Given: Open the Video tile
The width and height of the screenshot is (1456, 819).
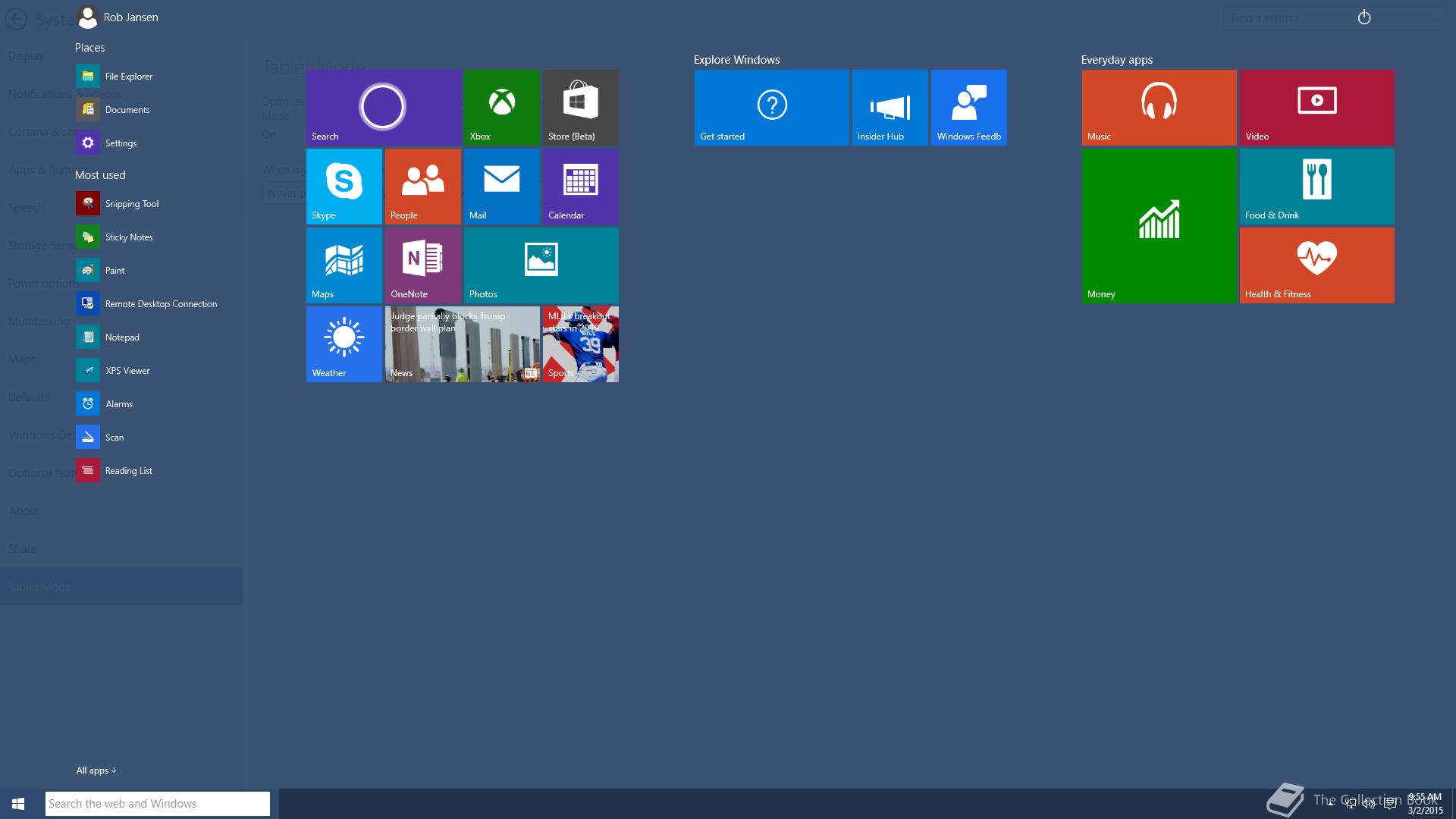Looking at the screenshot, I should tap(1317, 108).
